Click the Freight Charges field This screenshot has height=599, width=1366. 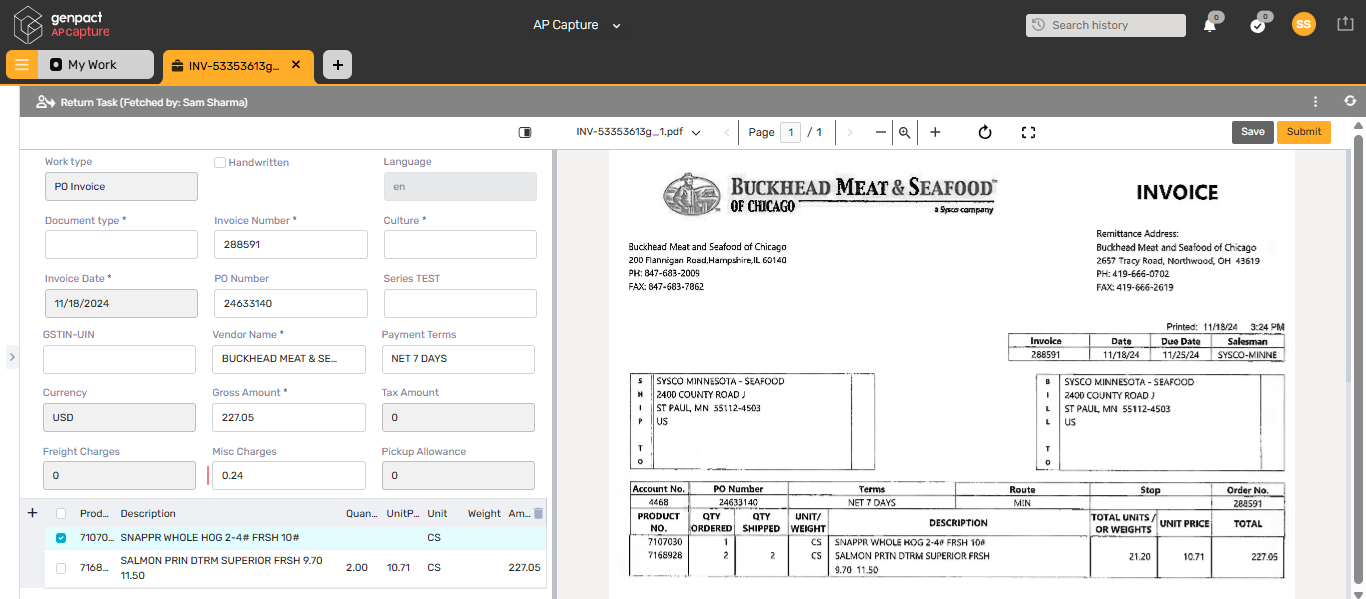(119, 476)
